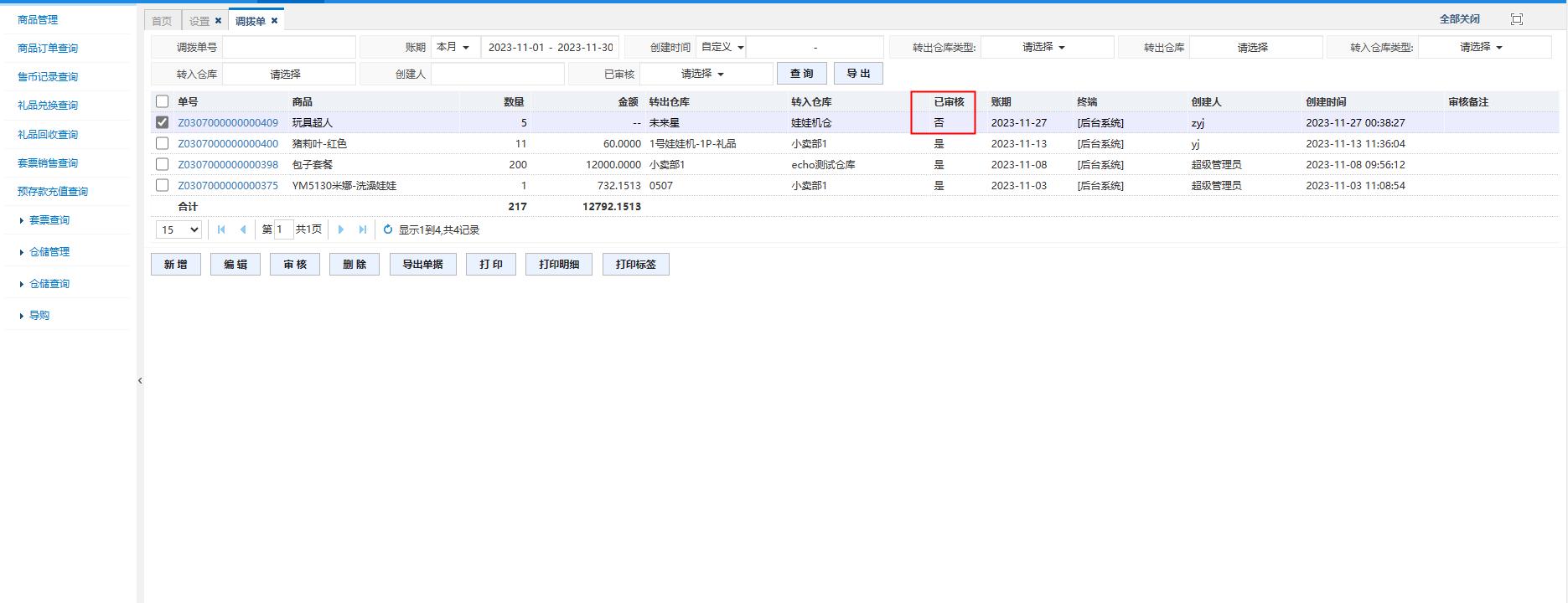
Task: Open 售币记录查询 in the sidebar
Action: (x=48, y=77)
